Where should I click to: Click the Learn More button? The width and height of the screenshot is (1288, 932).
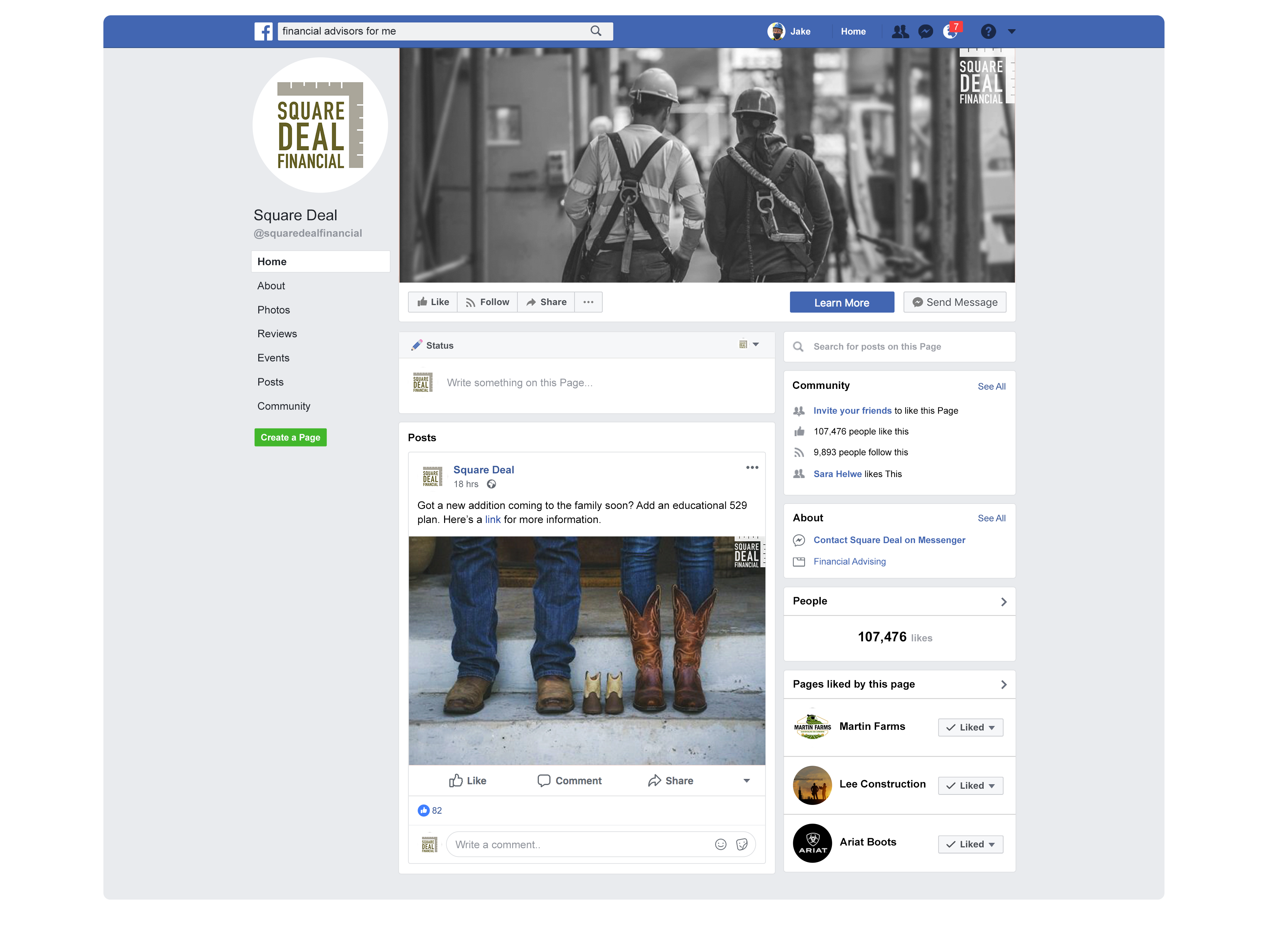(842, 302)
